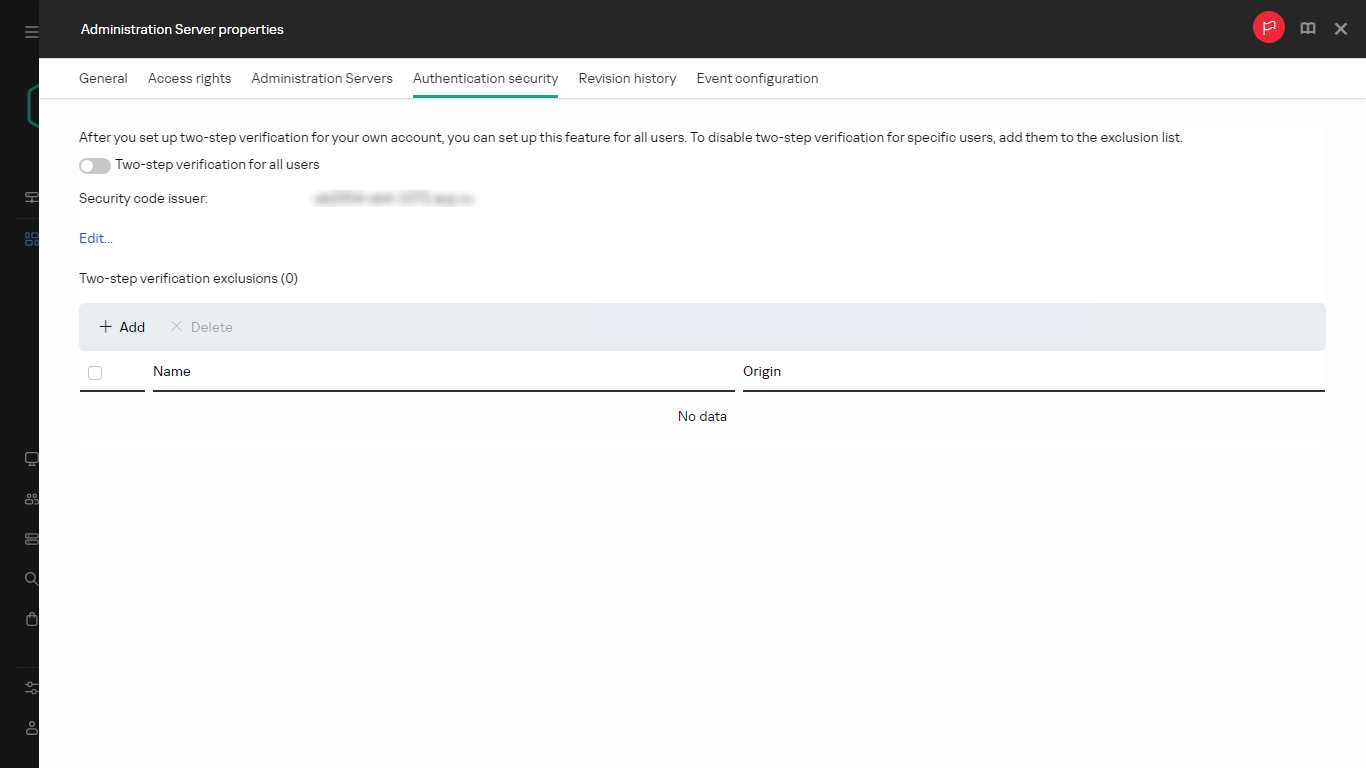Open the Event configuration tab

point(757,78)
